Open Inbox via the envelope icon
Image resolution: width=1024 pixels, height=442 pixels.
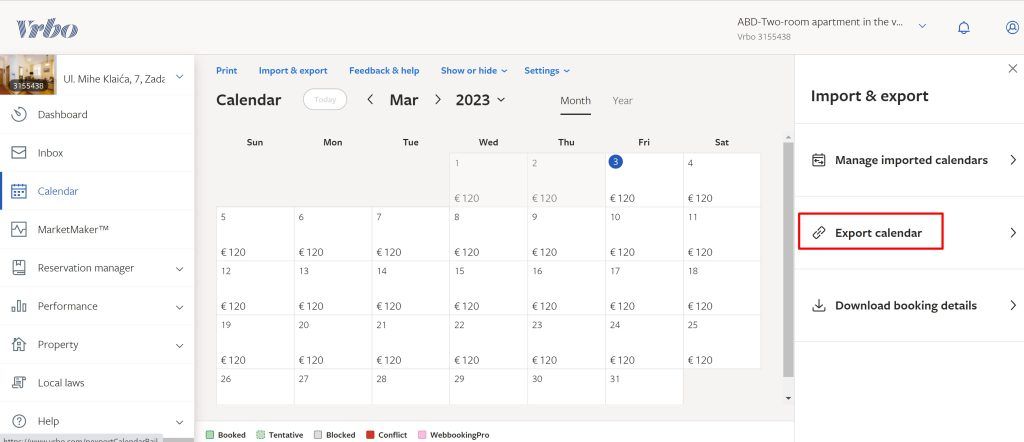click(19, 153)
